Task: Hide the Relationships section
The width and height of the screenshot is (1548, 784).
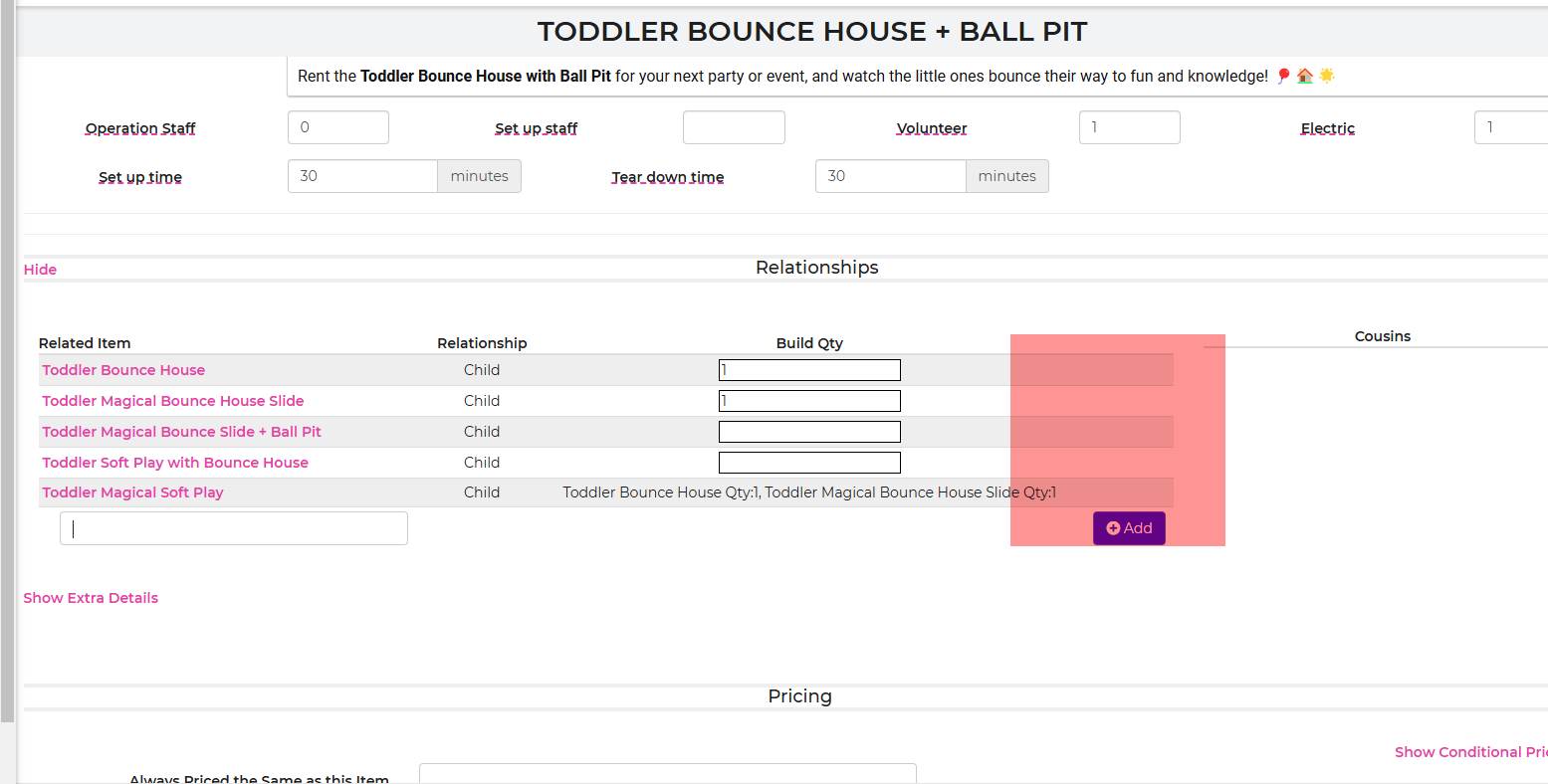Action: coord(40,270)
